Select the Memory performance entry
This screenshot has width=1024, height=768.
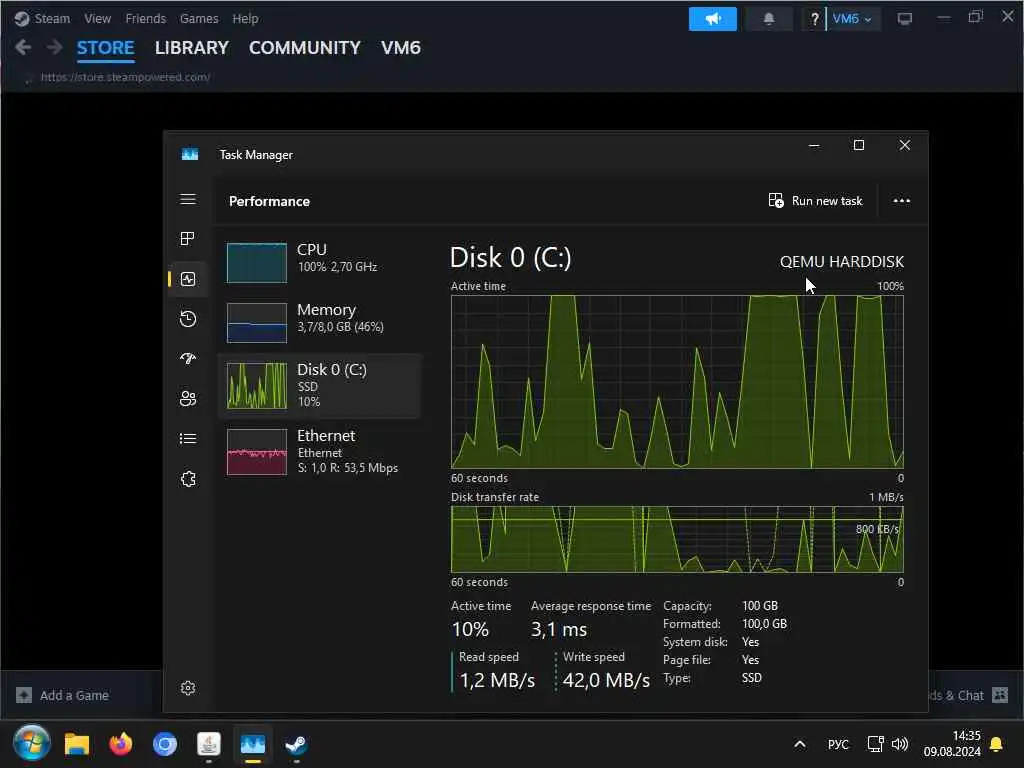click(x=320, y=322)
